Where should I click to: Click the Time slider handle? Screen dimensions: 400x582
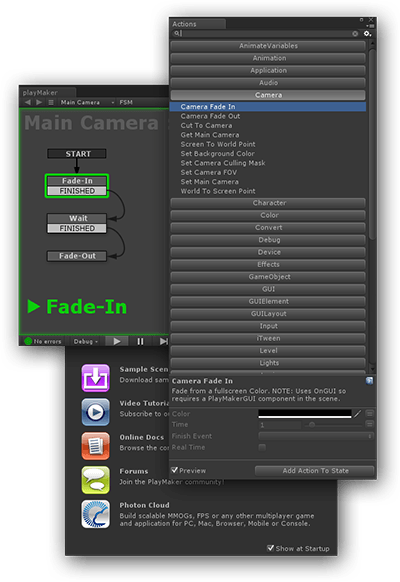[x=312, y=425]
